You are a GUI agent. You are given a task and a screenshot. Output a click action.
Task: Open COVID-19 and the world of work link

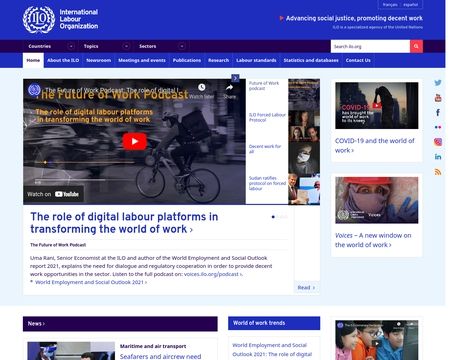pyautogui.click(x=374, y=145)
